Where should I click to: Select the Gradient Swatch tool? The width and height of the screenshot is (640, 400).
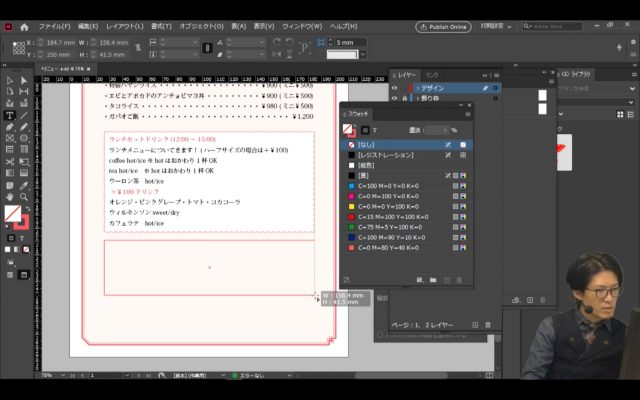(10, 173)
